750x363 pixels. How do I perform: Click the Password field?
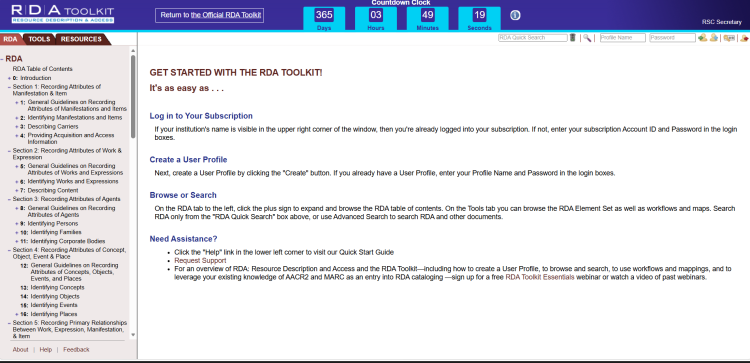672,38
